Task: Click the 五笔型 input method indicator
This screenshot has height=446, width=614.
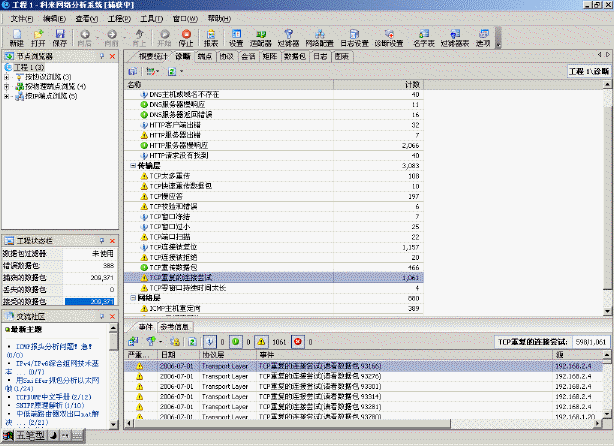Action: pos(30,435)
